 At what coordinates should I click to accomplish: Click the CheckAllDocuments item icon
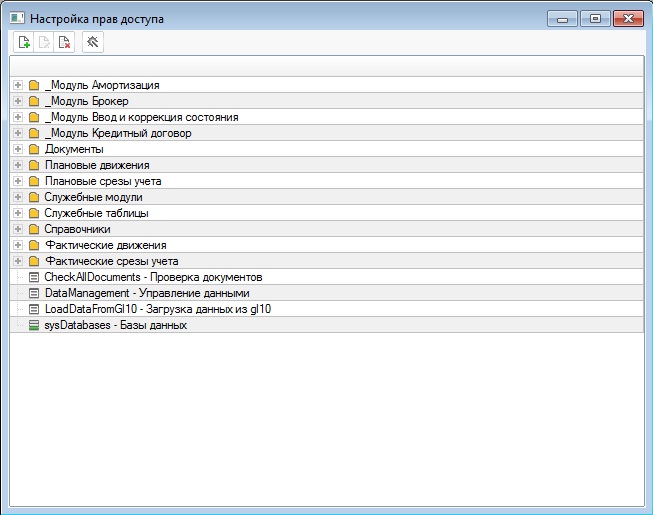(34, 277)
